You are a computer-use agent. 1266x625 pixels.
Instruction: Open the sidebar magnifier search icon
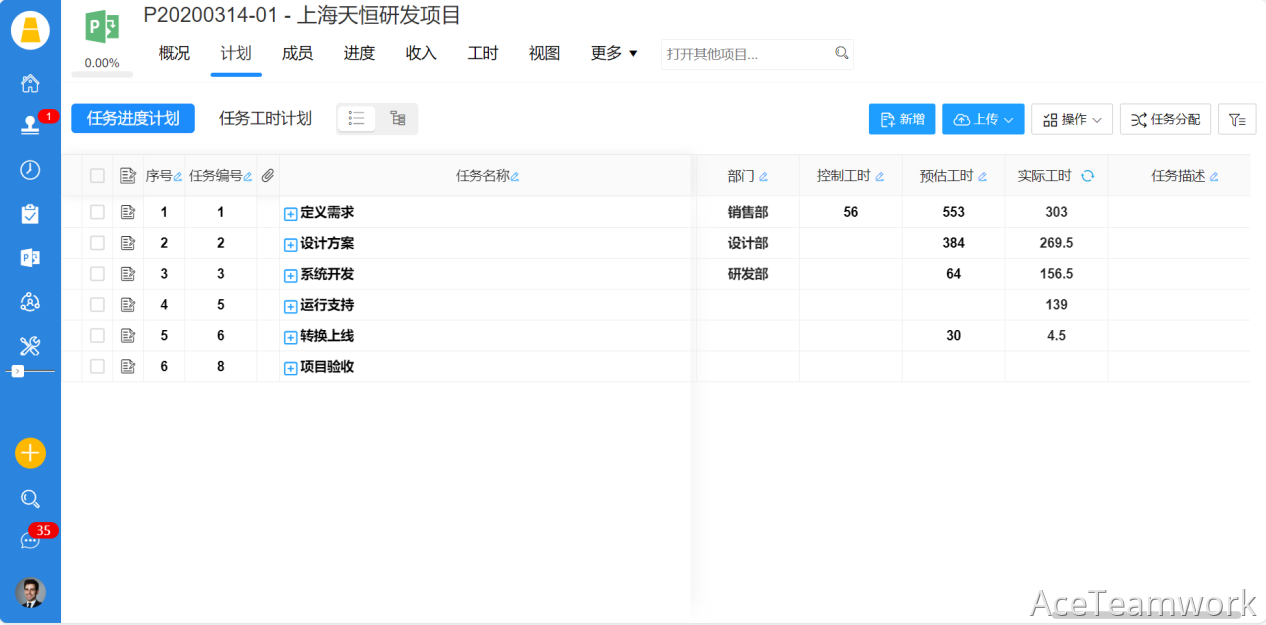point(30,499)
